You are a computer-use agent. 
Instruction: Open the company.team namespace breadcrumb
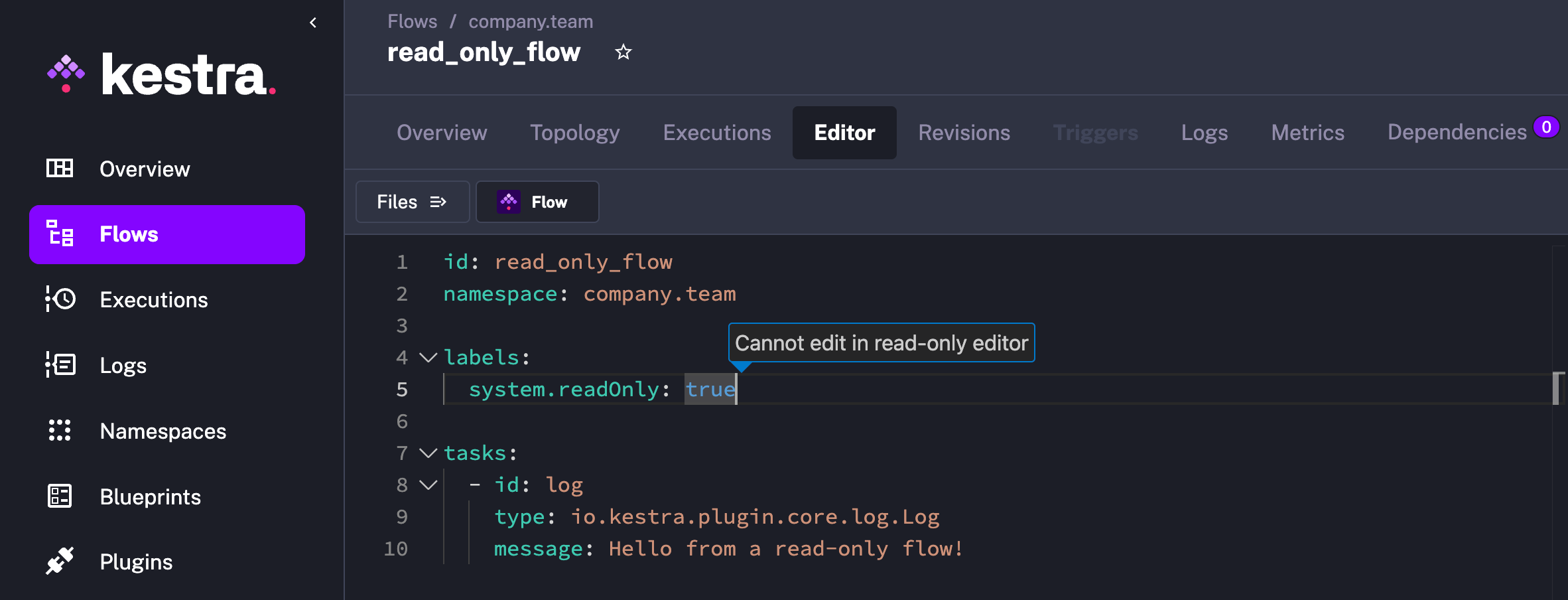[x=530, y=21]
